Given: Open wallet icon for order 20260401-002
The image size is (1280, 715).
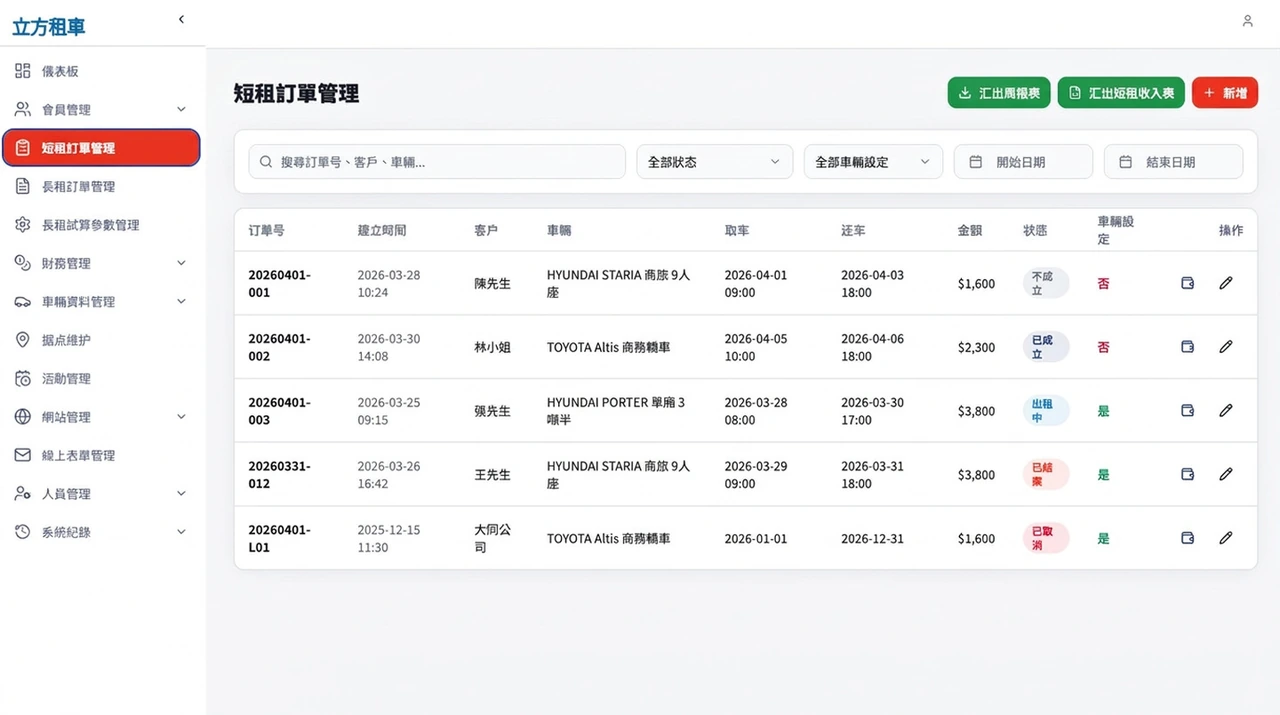Looking at the screenshot, I should pyautogui.click(x=1188, y=347).
